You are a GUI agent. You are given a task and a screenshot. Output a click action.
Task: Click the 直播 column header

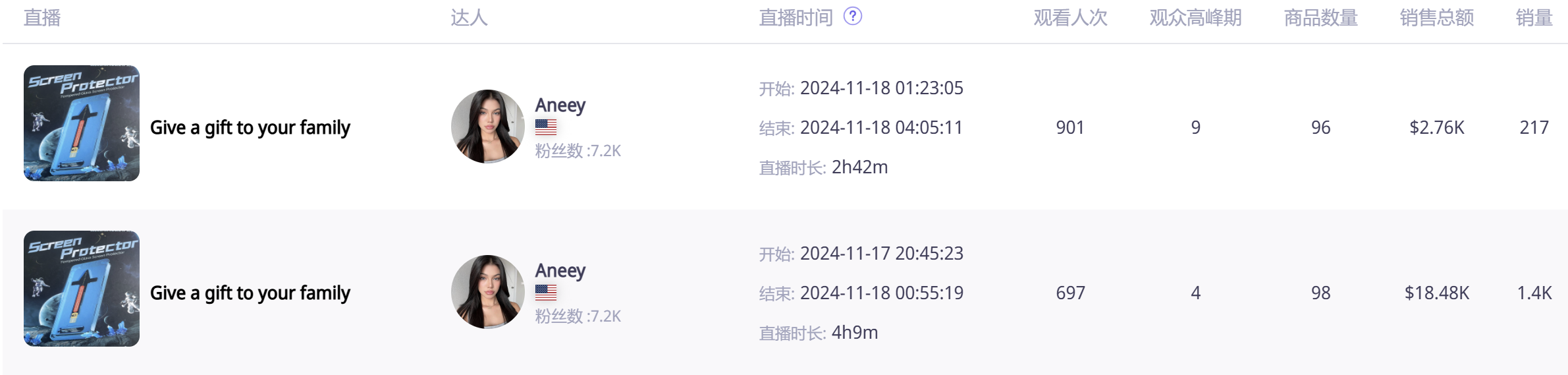point(42,18)
